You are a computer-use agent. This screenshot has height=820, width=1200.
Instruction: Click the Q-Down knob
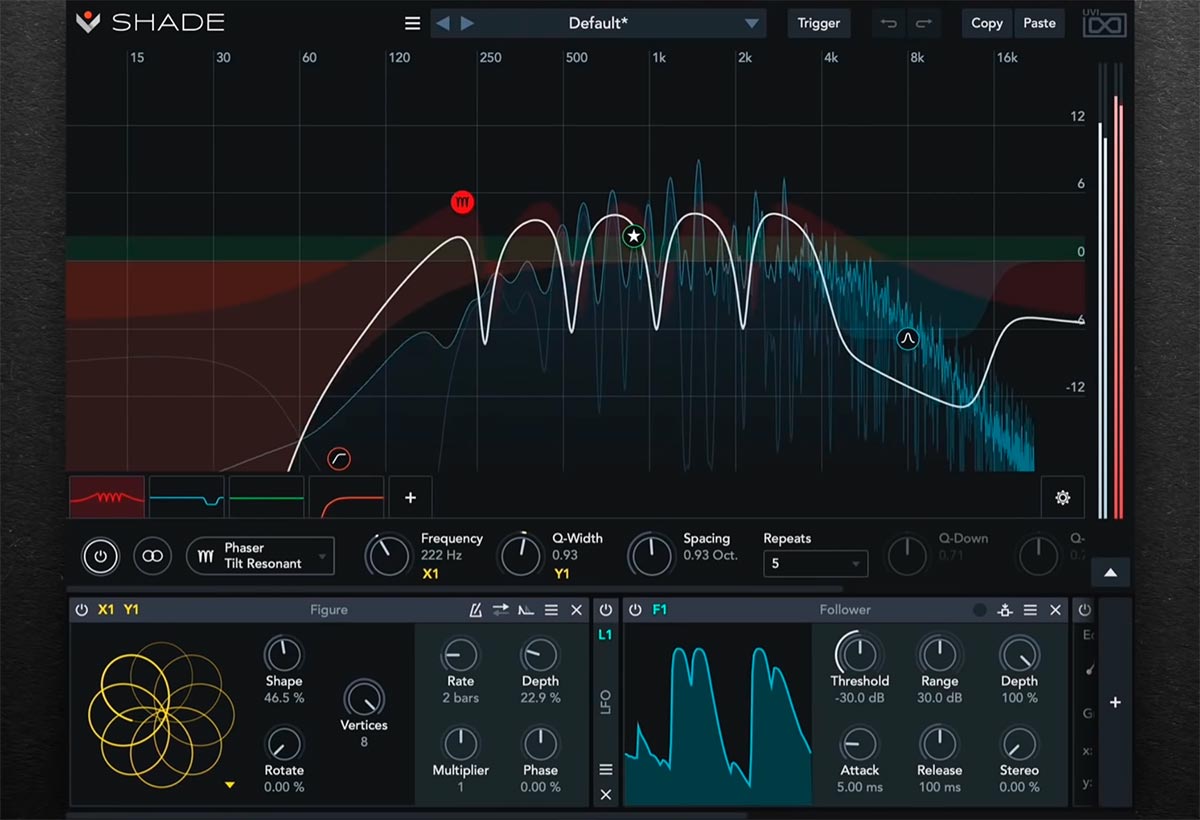[908, 556]
